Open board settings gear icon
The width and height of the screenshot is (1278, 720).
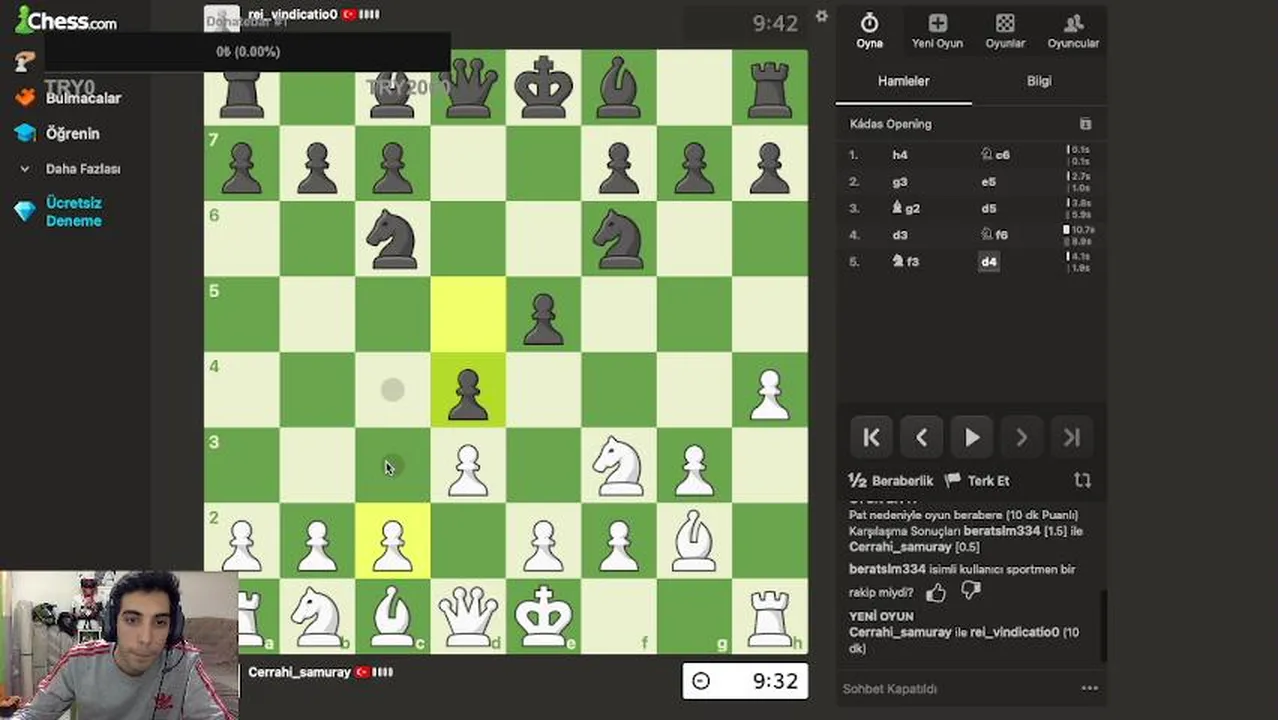click(821, 17)
